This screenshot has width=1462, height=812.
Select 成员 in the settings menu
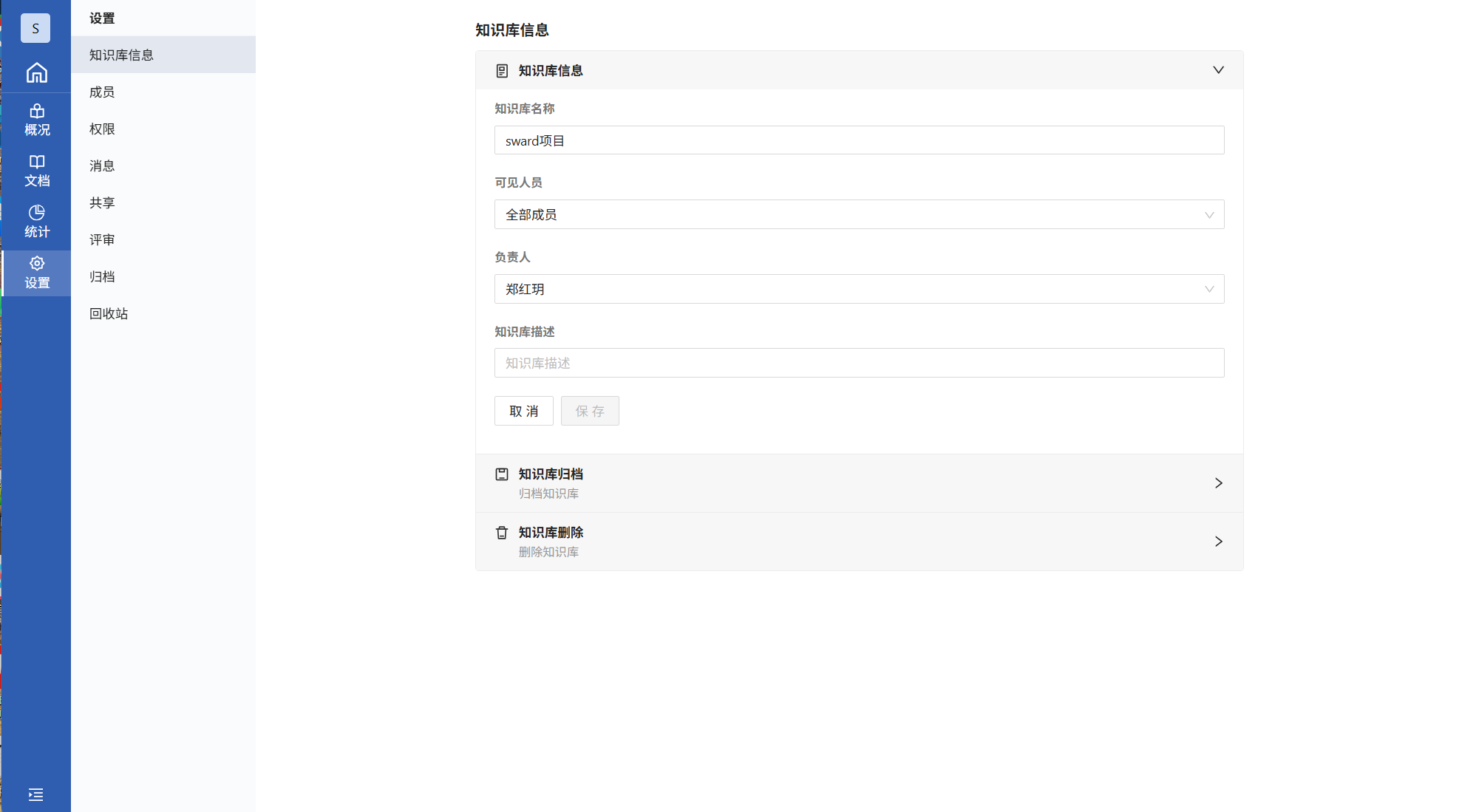coord(102,92)
